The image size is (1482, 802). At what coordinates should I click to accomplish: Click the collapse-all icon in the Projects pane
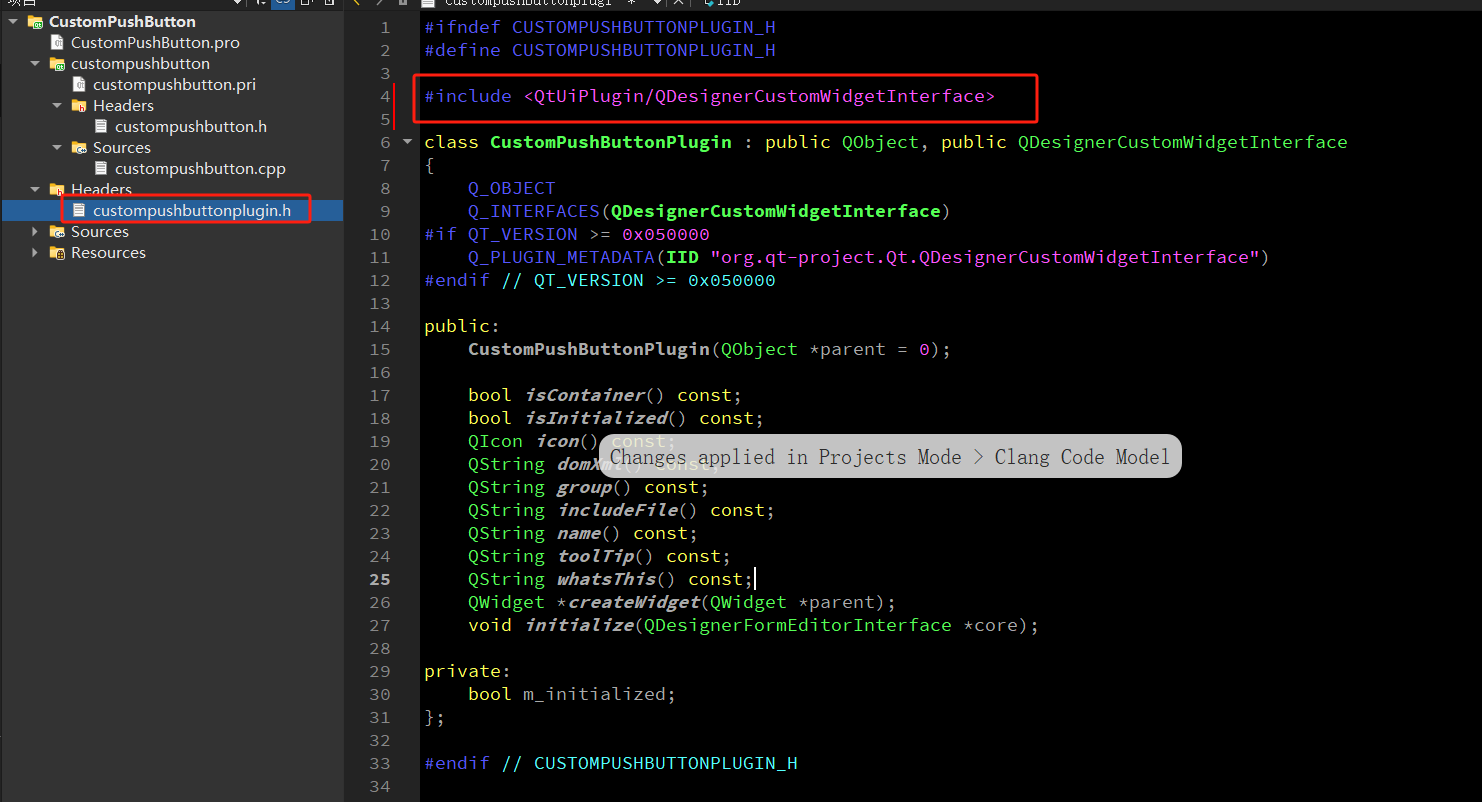tap(306, 4)
